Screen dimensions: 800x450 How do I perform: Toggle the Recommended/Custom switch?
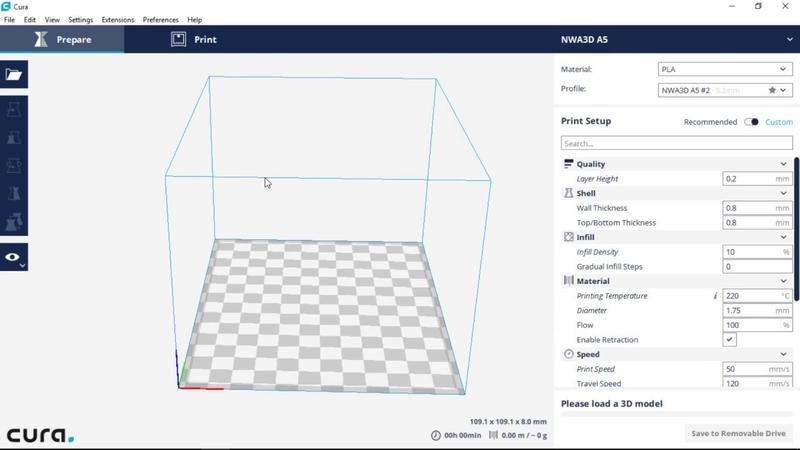click(x=751, y=122)
